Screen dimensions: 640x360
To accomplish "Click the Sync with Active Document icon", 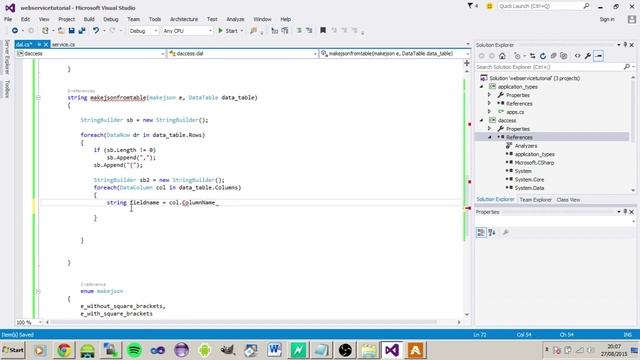I will click(x=532, y=56).
